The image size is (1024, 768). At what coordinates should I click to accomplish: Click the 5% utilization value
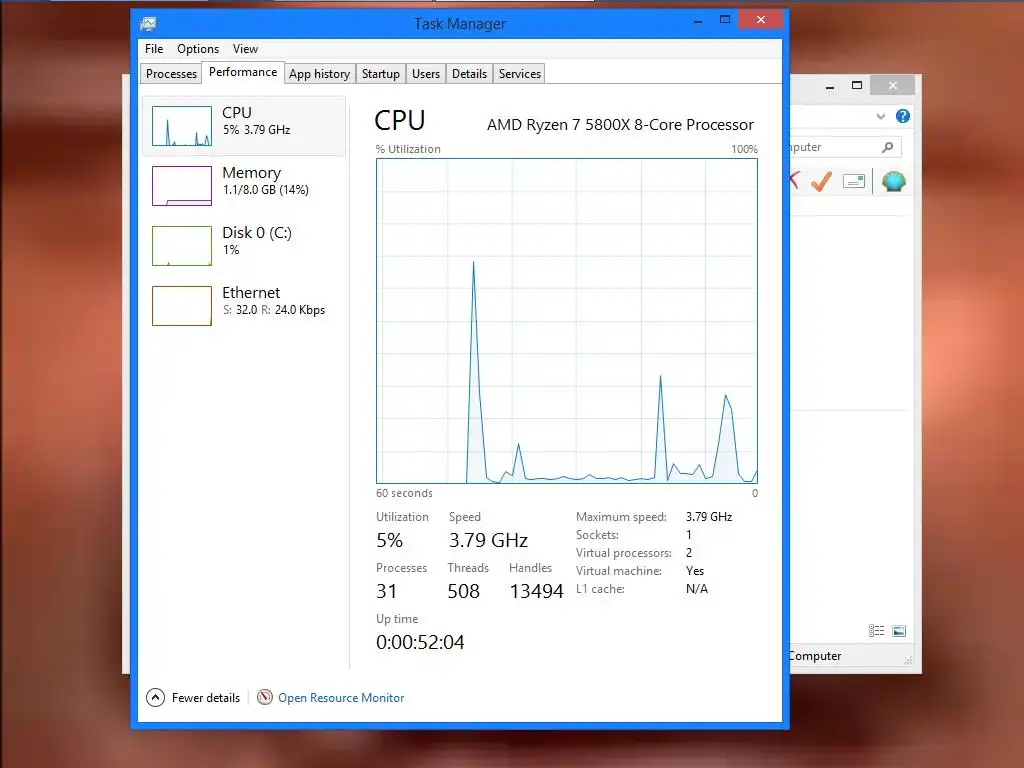[389, 540]
